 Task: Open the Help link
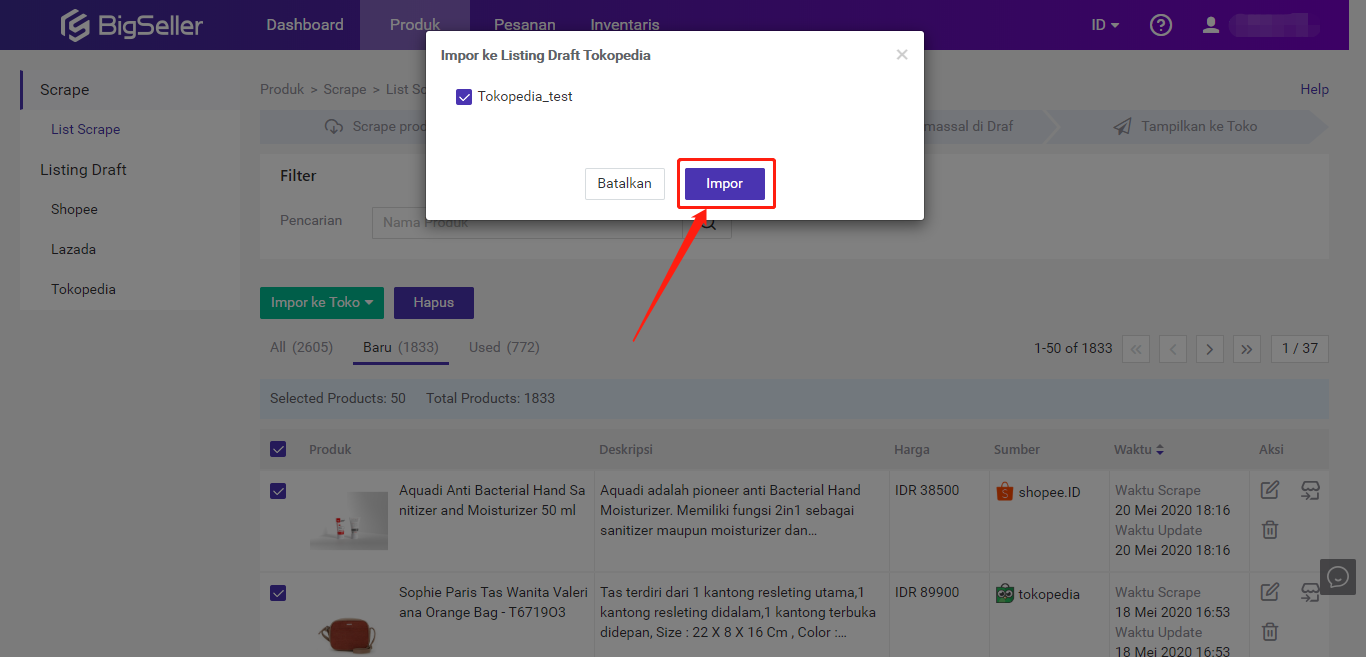(x=1314, y=89)
